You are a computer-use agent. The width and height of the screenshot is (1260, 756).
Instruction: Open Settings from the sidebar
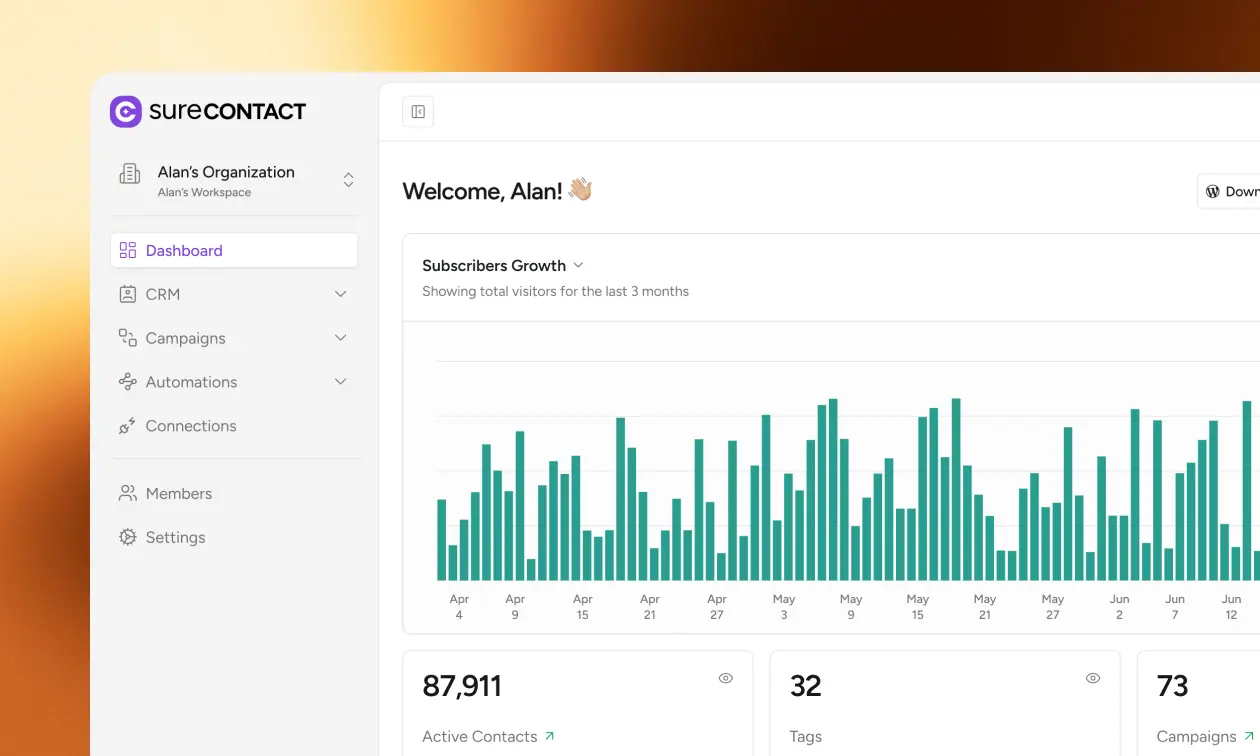tap(234, 537)
